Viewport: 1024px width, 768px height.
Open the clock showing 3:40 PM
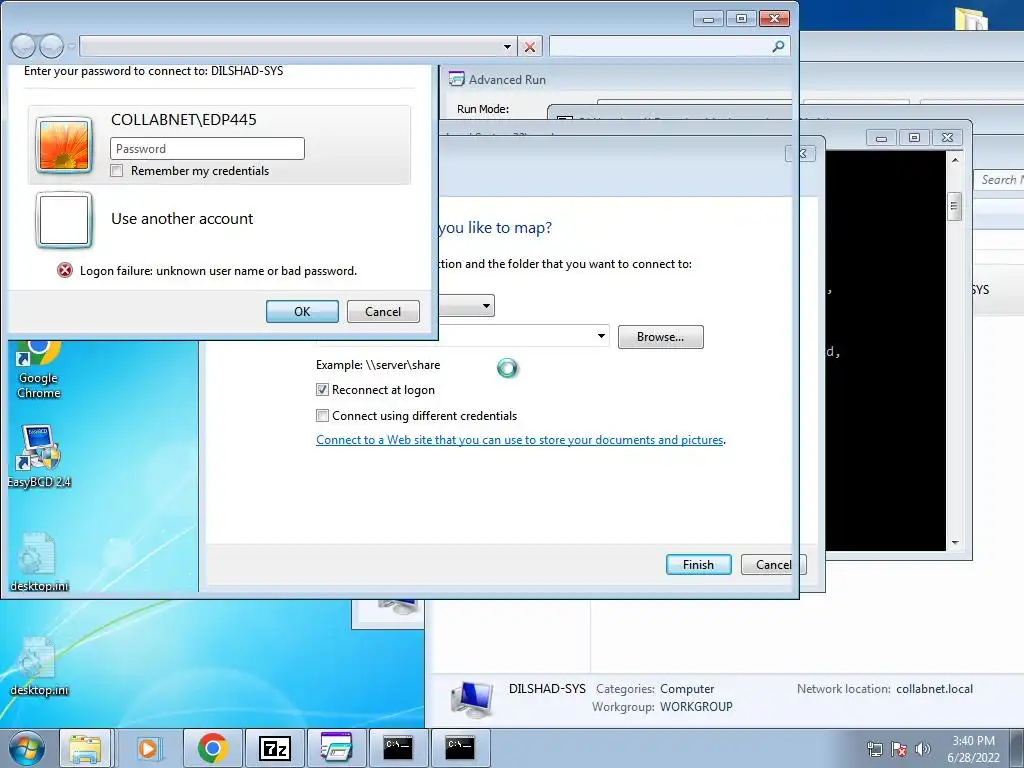tap(973, 749)
